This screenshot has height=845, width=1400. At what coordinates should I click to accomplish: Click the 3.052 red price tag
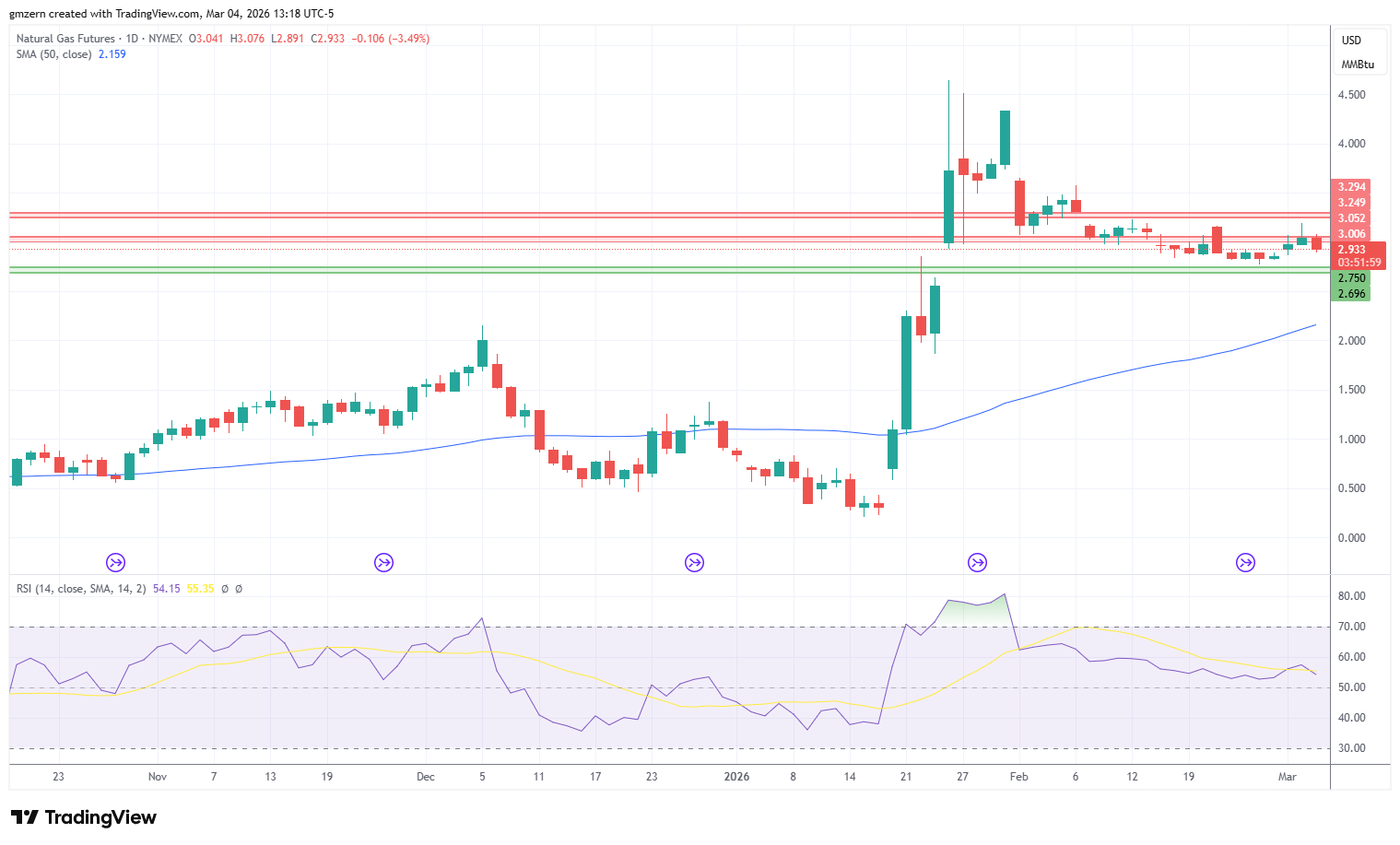pos(1351,218)
